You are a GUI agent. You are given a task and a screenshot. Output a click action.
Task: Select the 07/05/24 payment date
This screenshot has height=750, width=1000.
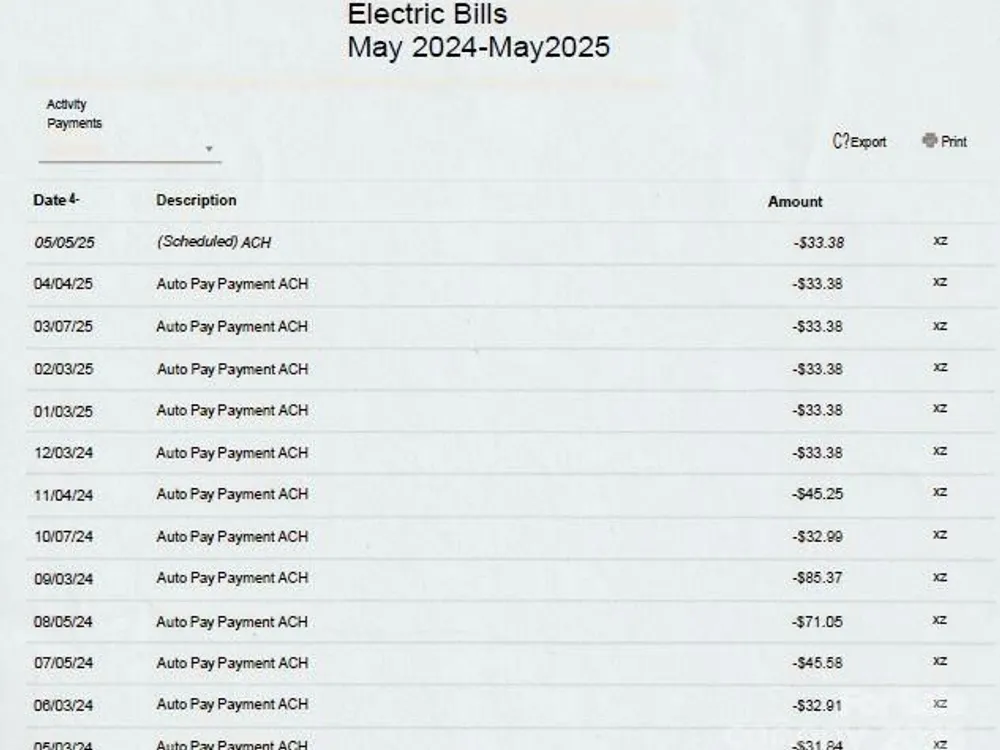(63, 663)
